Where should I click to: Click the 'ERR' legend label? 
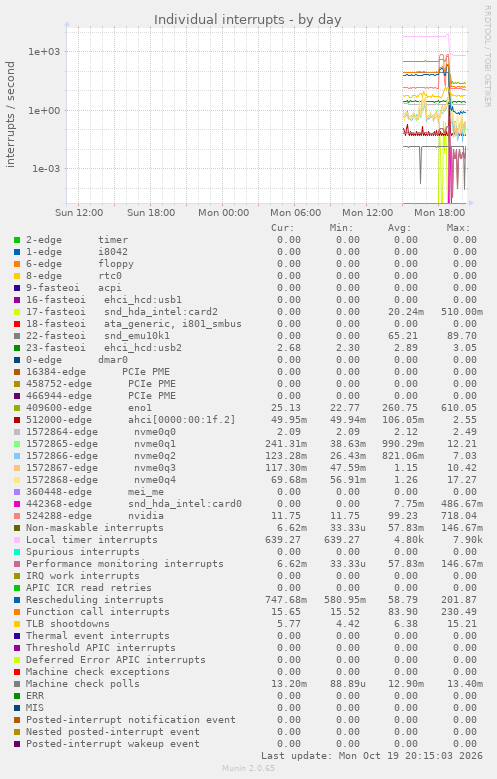point(35,696)
